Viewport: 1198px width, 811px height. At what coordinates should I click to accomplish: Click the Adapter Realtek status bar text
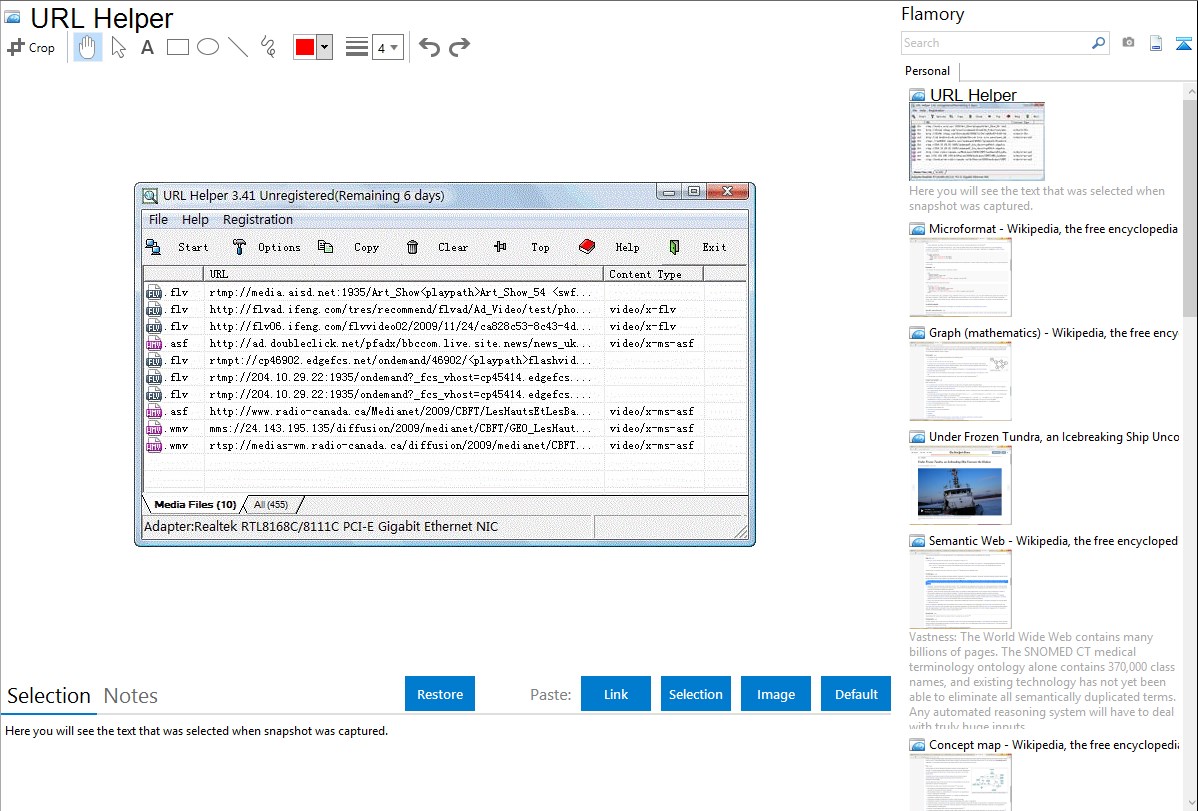(321, 527)
